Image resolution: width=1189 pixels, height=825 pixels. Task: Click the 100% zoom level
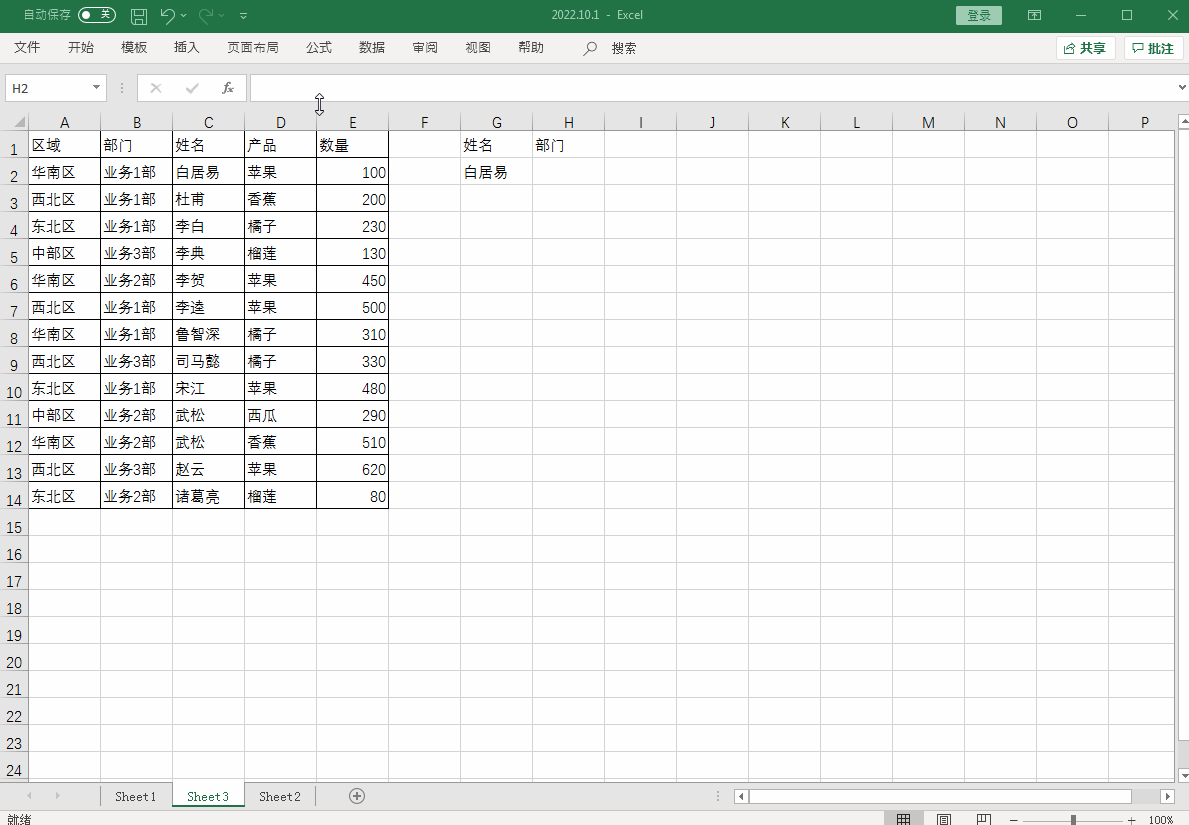tap(1161, 820)
